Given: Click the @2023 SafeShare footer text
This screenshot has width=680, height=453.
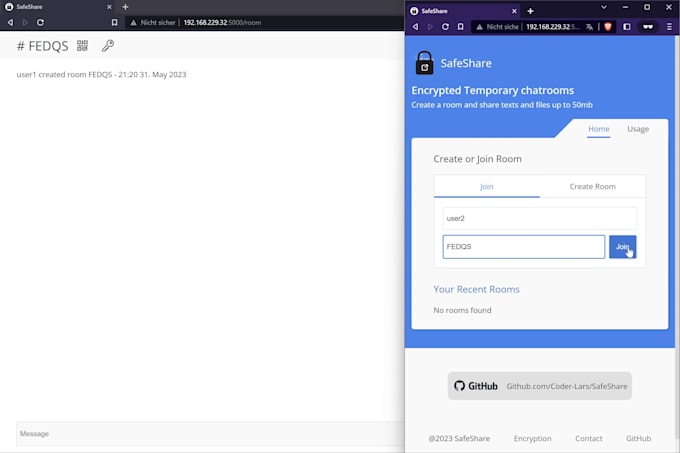Looking at the screenshot, I should pos(459,438).
